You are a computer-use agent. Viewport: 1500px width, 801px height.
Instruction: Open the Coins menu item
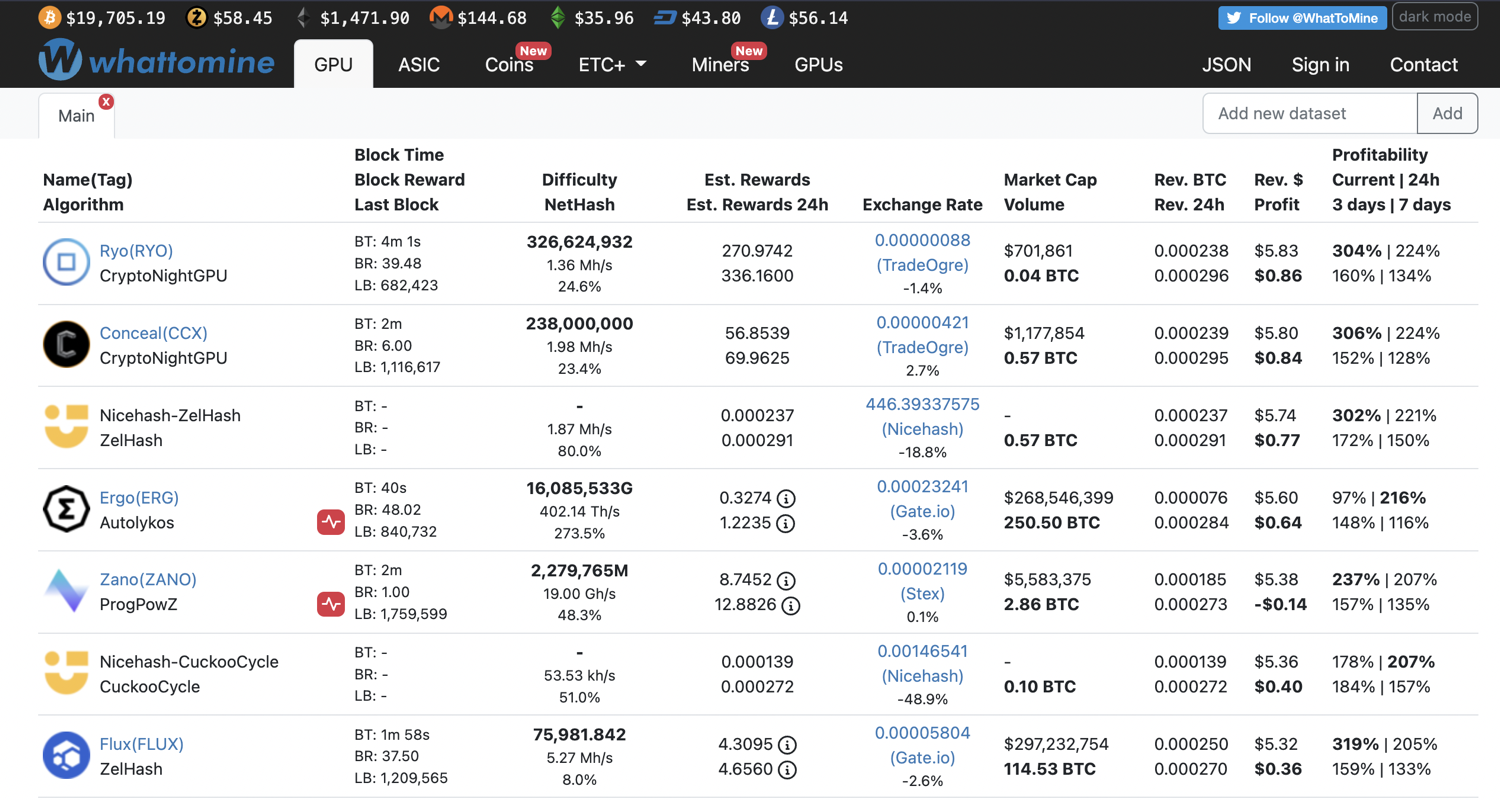point(509,65)
